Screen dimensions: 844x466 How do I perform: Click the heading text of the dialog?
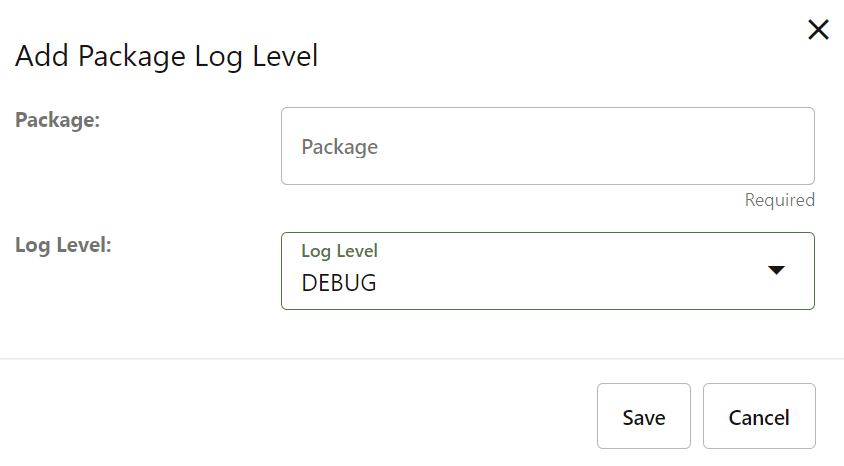[166, 56]
